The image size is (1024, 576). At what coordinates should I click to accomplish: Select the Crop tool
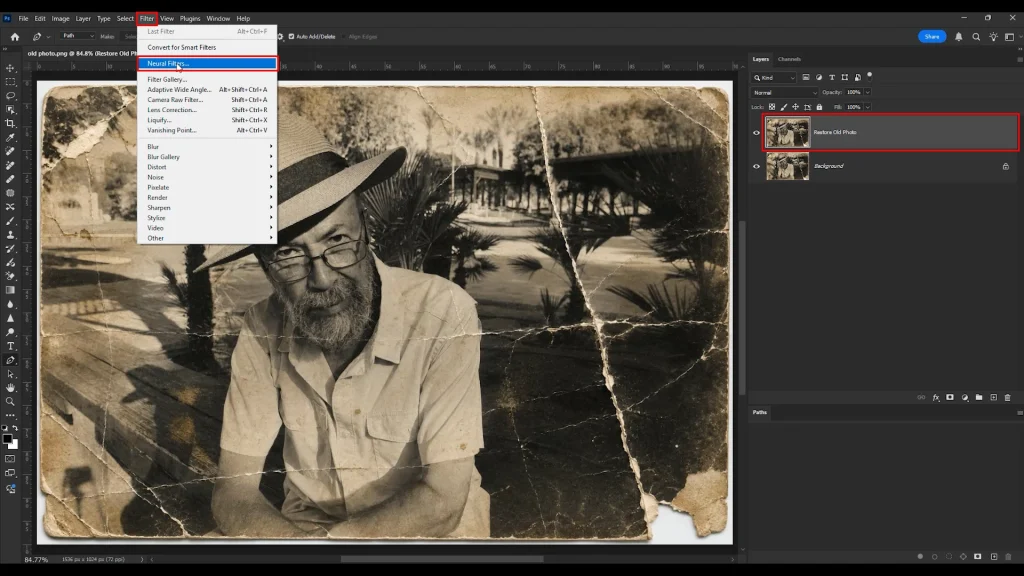(10, 123)
